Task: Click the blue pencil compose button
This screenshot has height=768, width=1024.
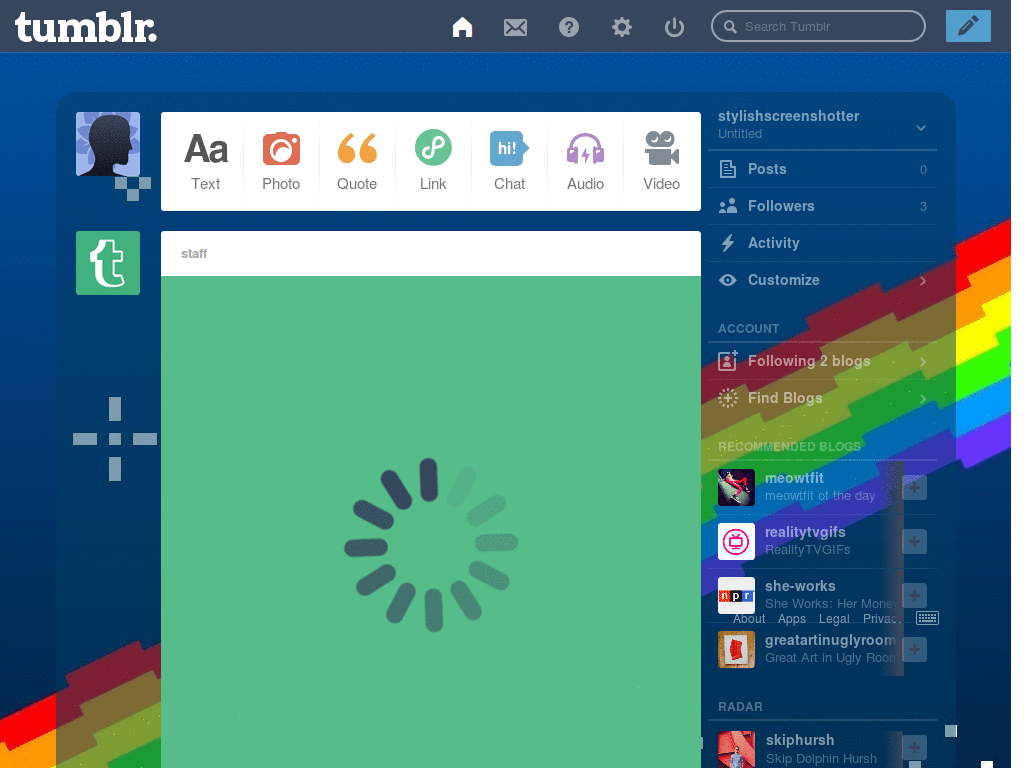Action: pos(968,26)
